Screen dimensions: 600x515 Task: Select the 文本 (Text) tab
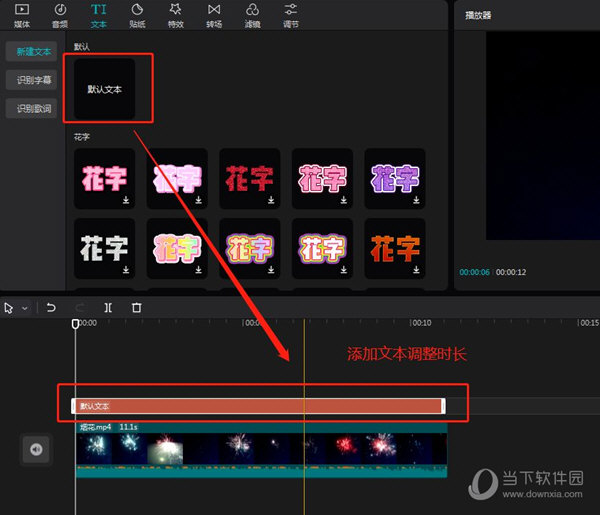99,15
